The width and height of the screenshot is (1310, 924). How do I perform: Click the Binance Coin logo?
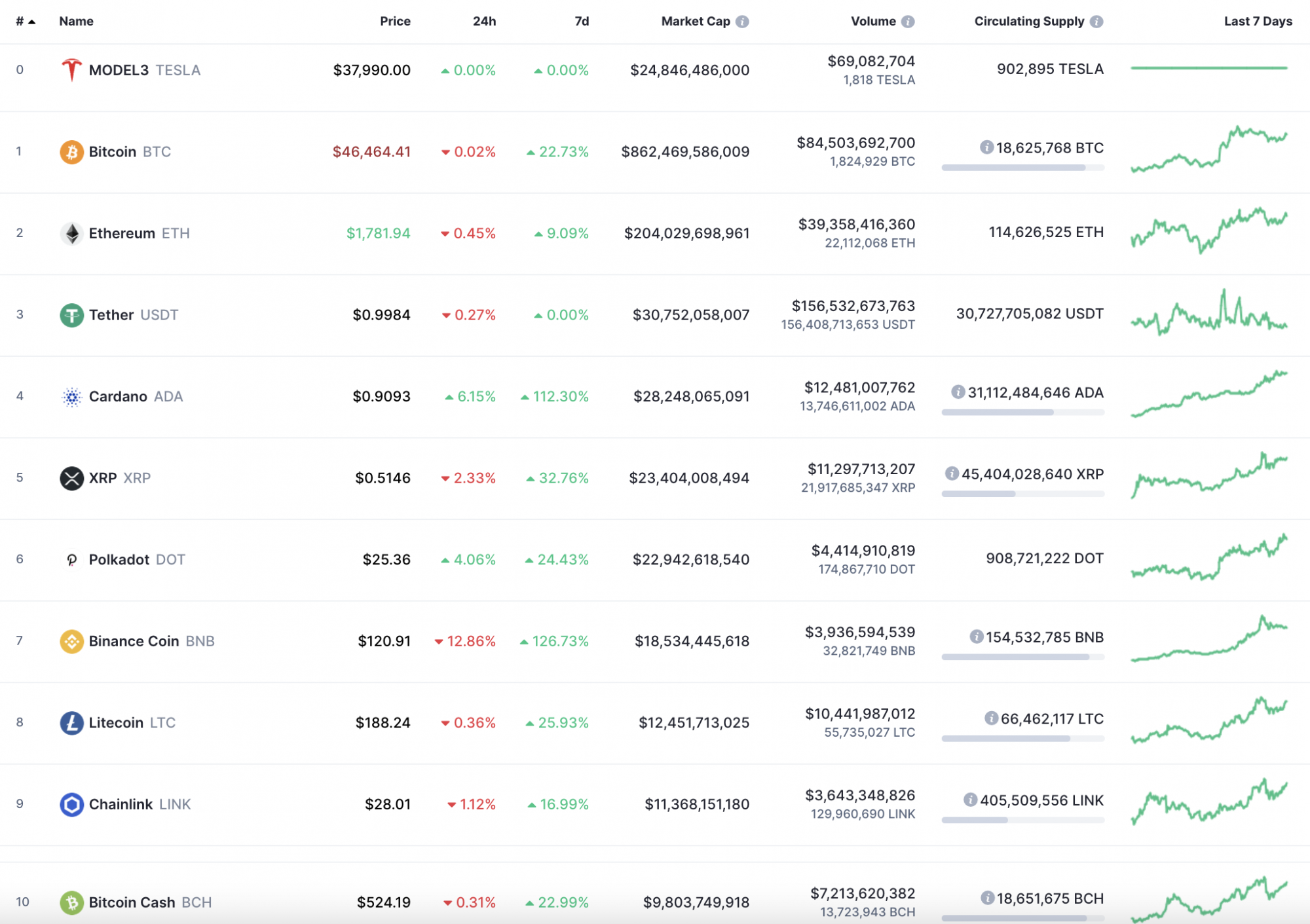(x=72, y=641)
